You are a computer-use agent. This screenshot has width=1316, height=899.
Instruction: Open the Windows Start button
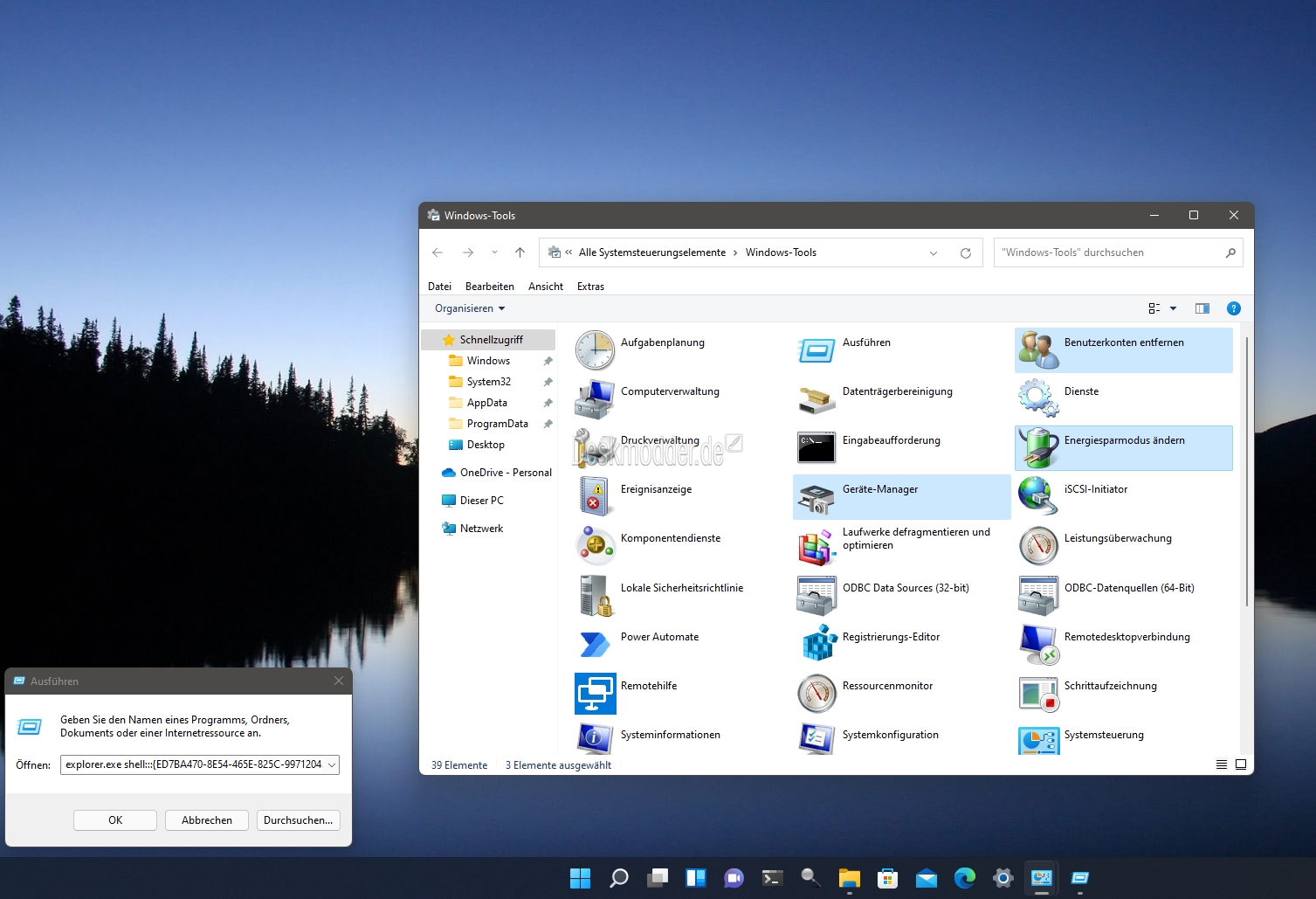point(580,878)
